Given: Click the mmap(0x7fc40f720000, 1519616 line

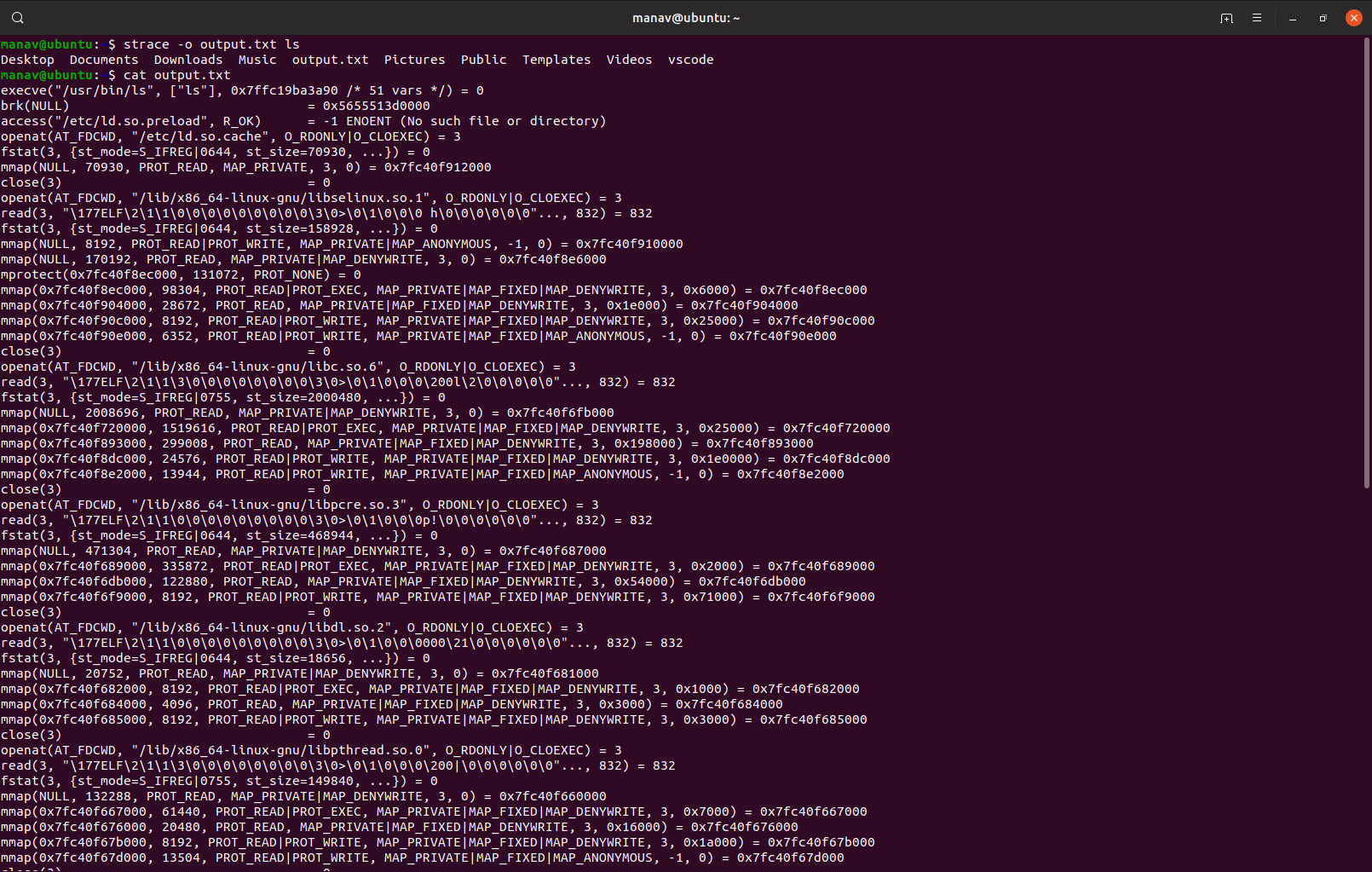Looking at the screenshot, I should pos(446,428).
